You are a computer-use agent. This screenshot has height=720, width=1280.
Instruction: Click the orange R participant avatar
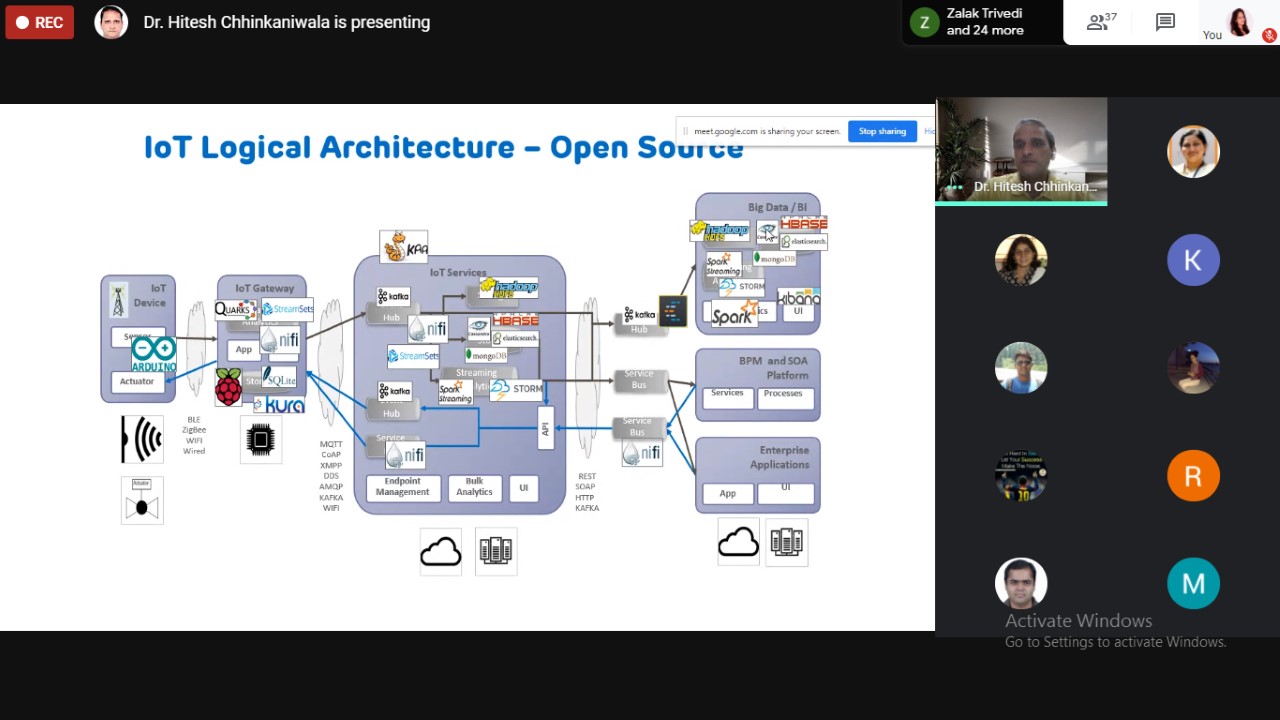click(x=1193, y=476)
